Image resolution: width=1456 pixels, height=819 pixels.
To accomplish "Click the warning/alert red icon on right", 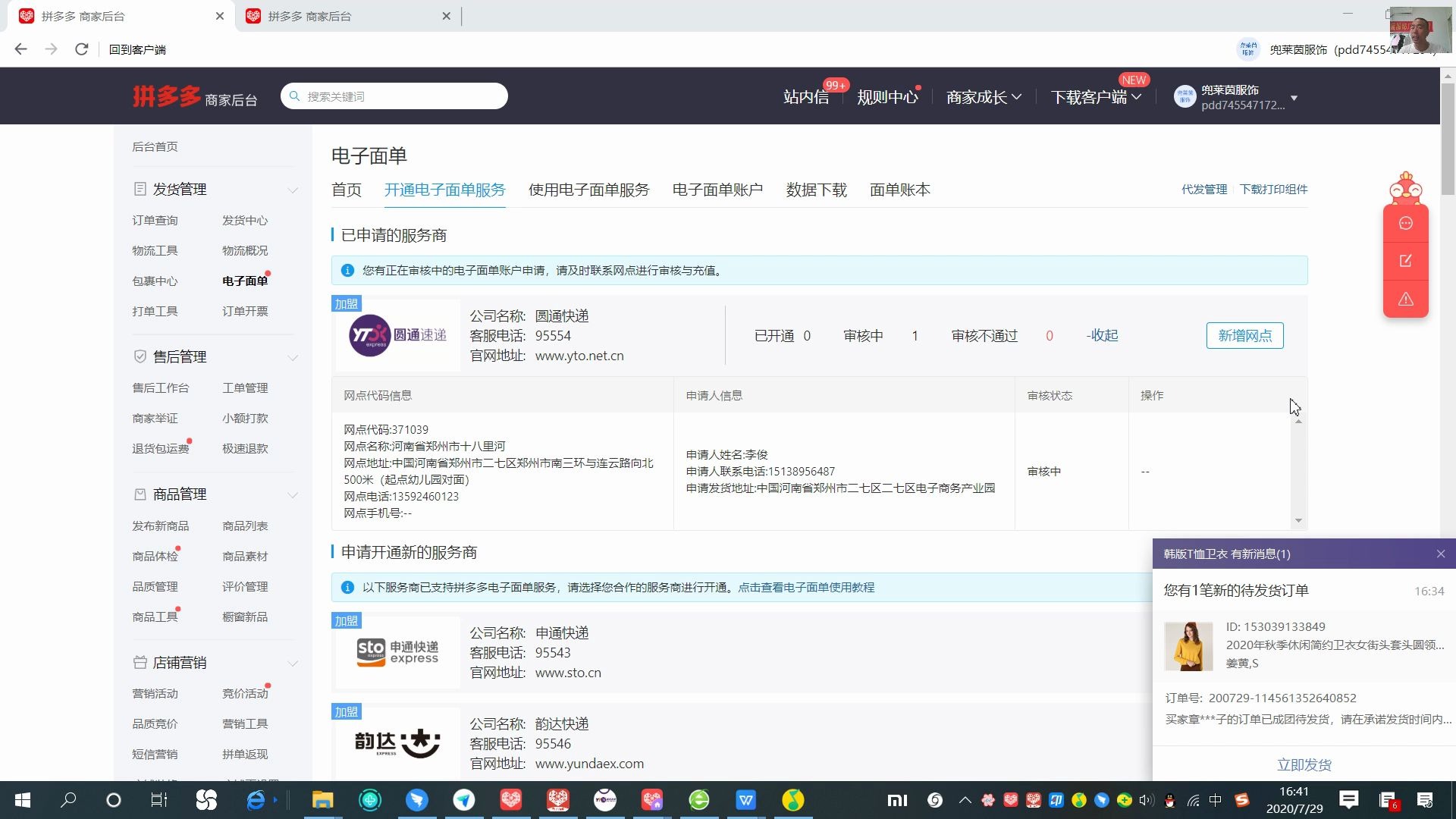I will 1405,299.
